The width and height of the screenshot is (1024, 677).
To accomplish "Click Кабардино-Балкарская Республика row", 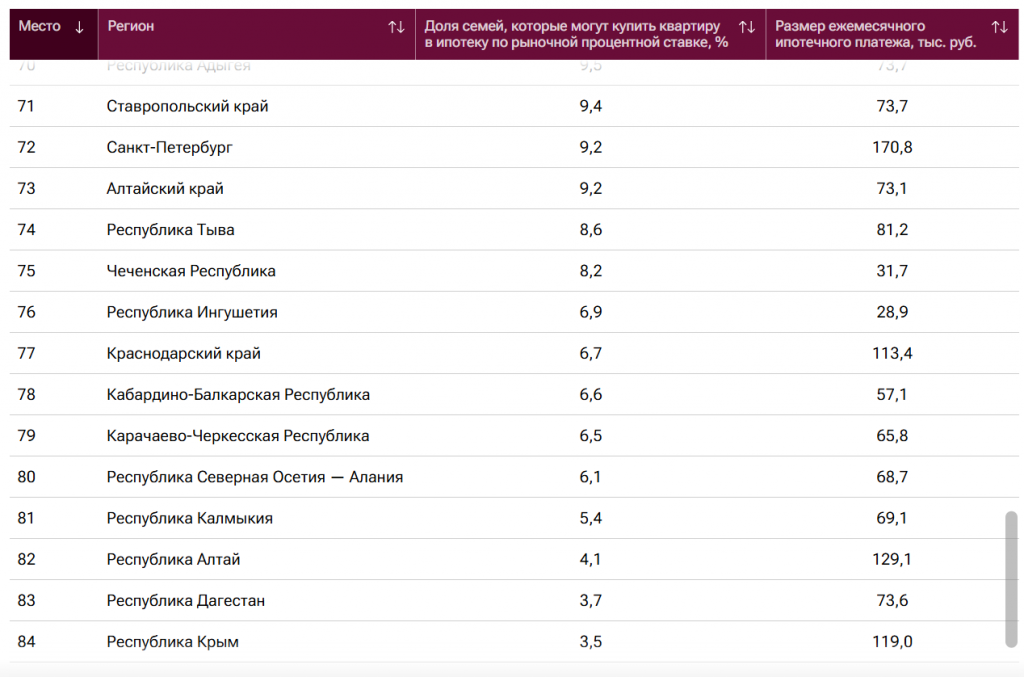I will 238,395.
